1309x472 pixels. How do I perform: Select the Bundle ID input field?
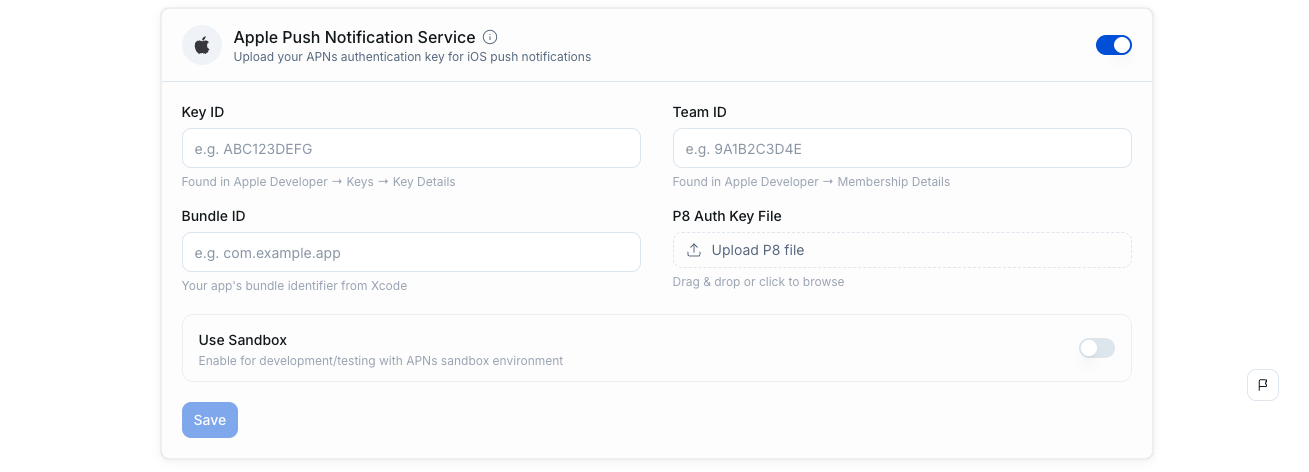click(x=410, y=252)
